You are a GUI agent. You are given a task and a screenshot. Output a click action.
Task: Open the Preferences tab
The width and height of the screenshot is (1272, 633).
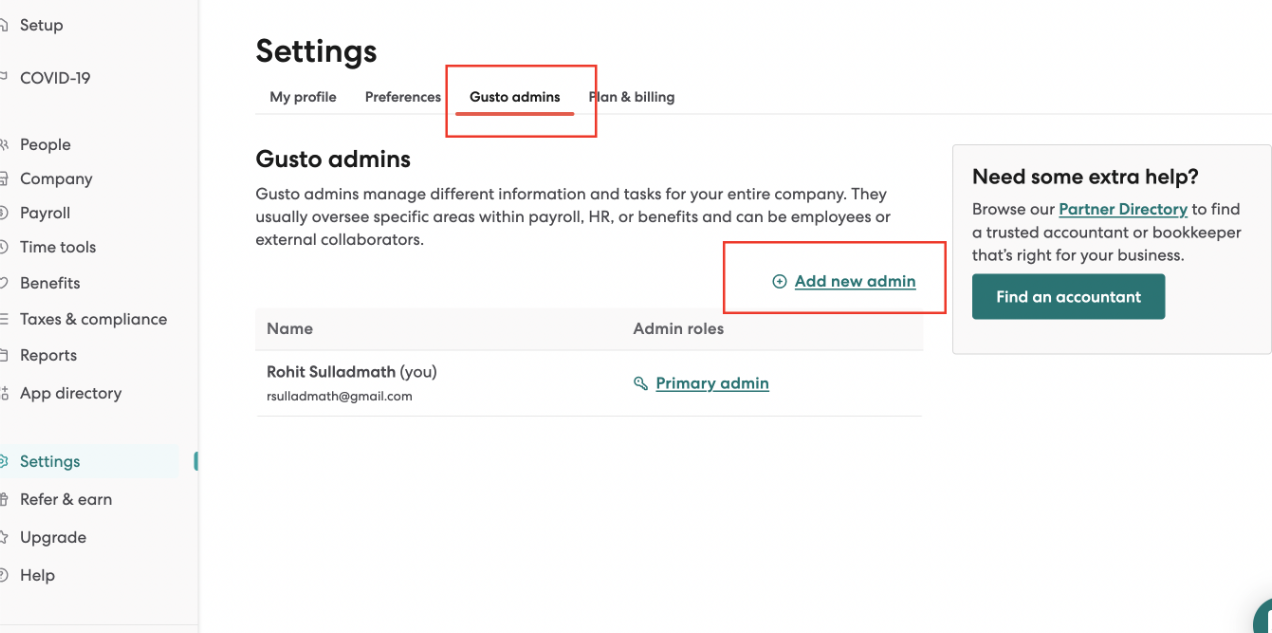402,97
